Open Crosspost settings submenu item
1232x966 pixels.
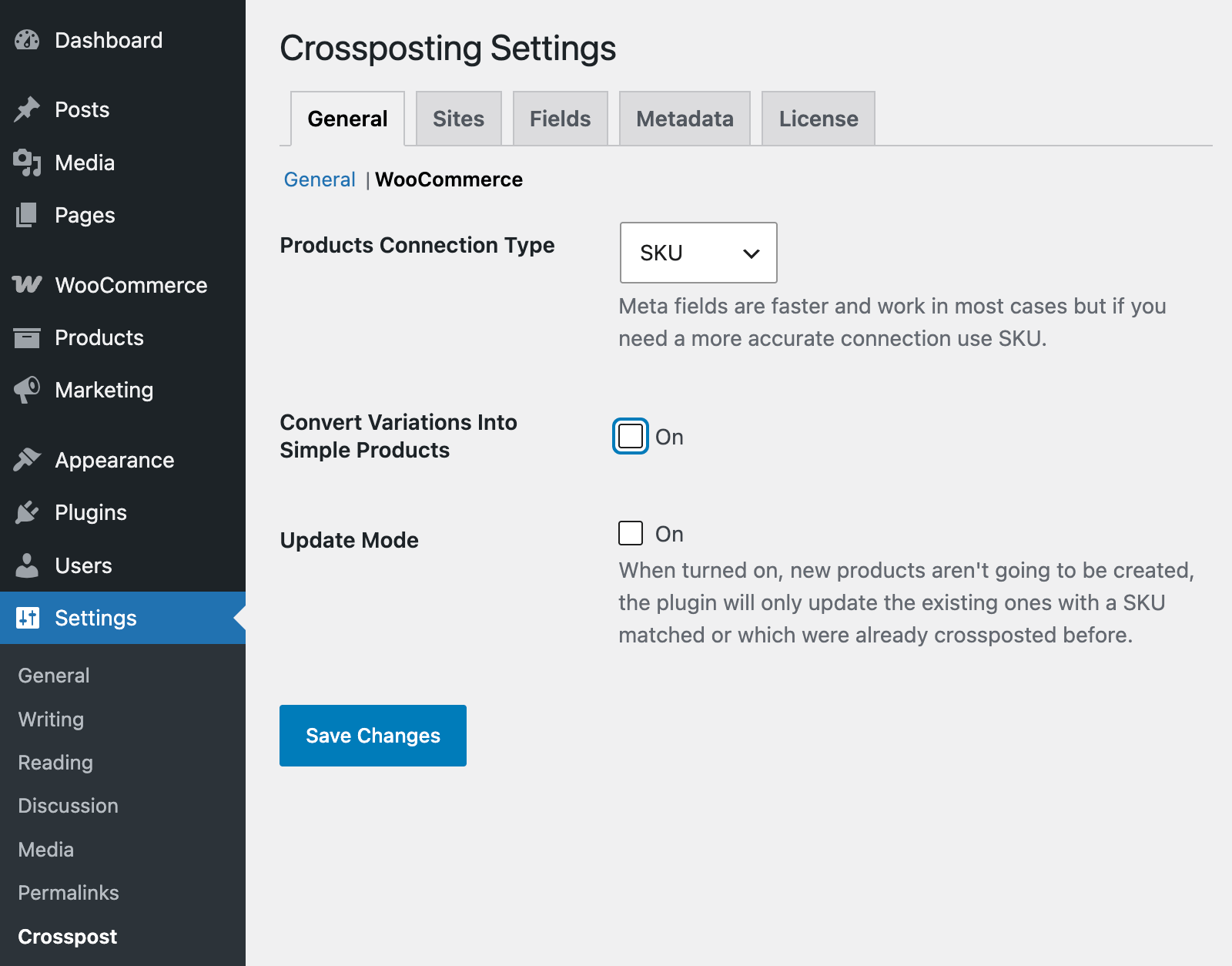(68, 937)
